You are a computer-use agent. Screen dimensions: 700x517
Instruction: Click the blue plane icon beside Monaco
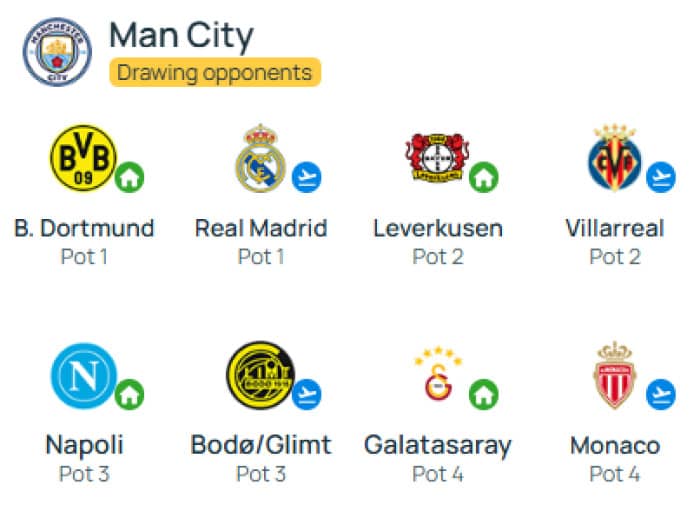[x=661, y=394]
